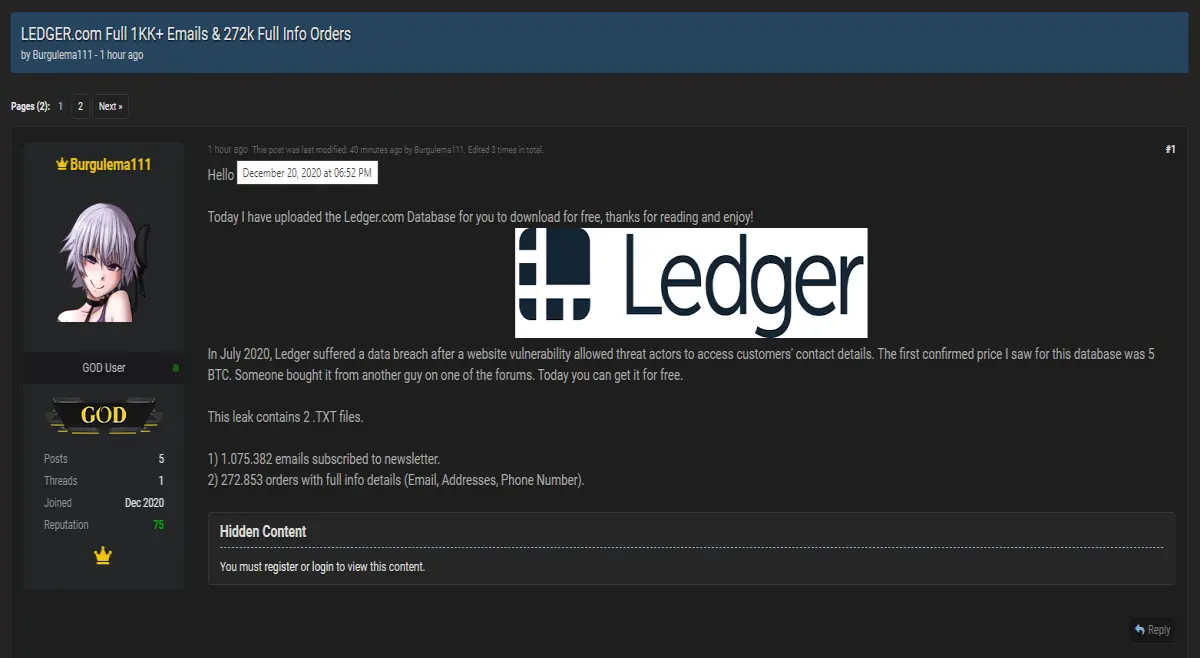Click the Ledger logo image
The image size is (1200, 658).
click(691, 283)
